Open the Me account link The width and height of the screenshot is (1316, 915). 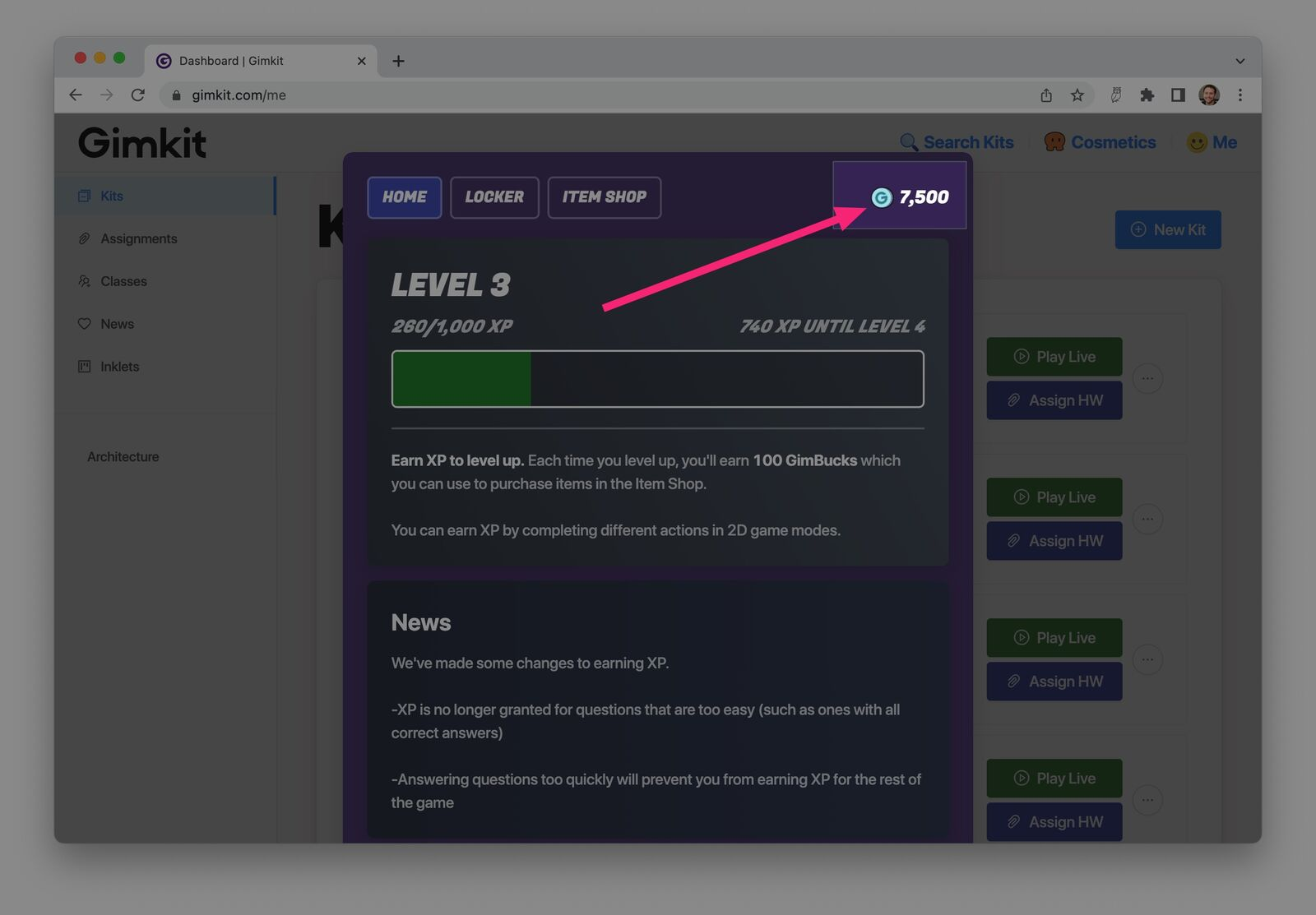pos(1225,142)
